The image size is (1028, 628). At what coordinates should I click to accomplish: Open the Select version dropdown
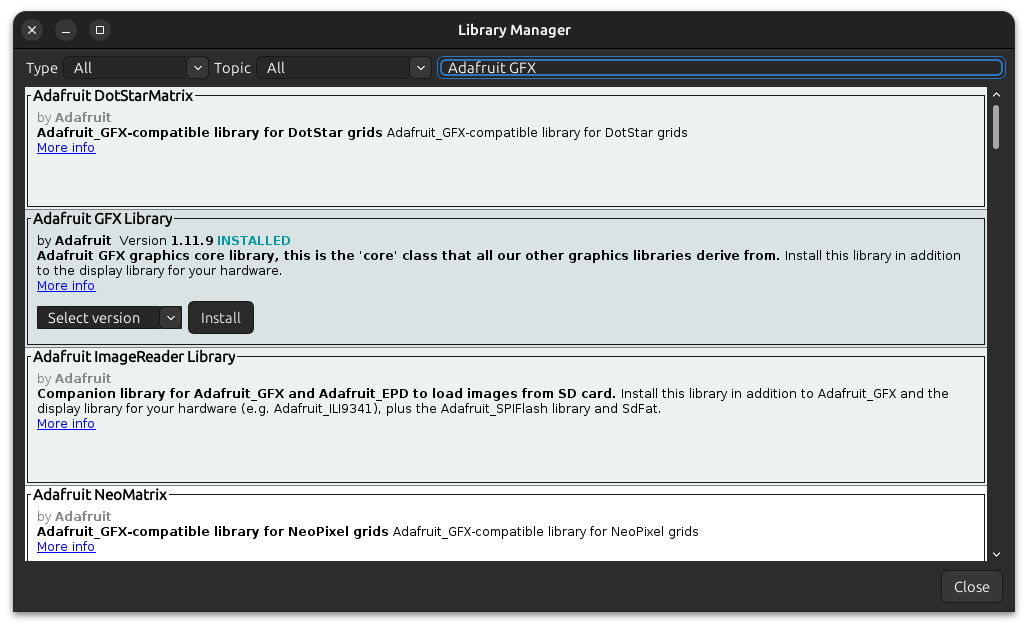point(109,318)
